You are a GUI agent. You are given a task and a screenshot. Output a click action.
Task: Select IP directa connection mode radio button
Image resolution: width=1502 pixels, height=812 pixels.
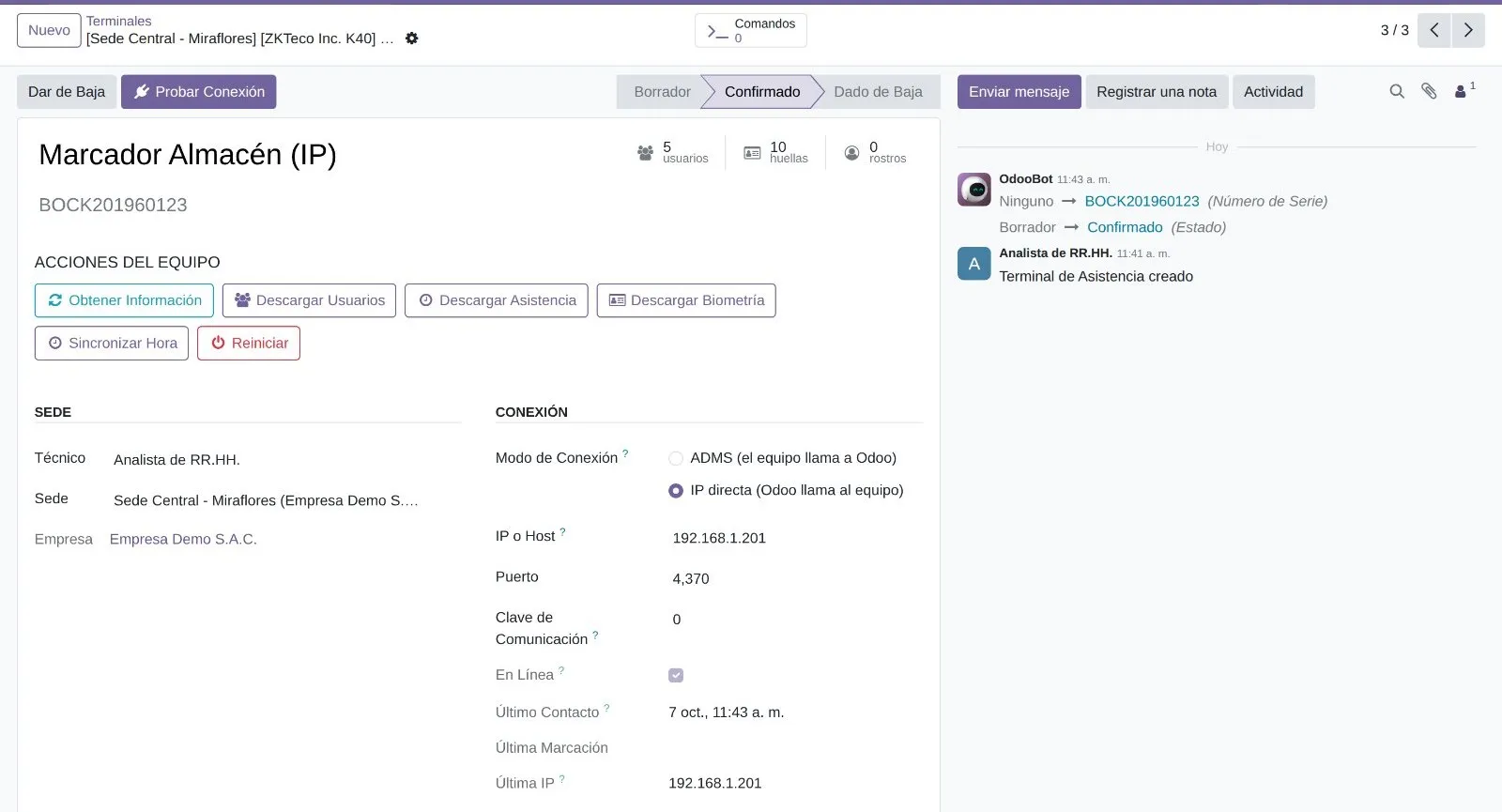(x=676, y=490)
